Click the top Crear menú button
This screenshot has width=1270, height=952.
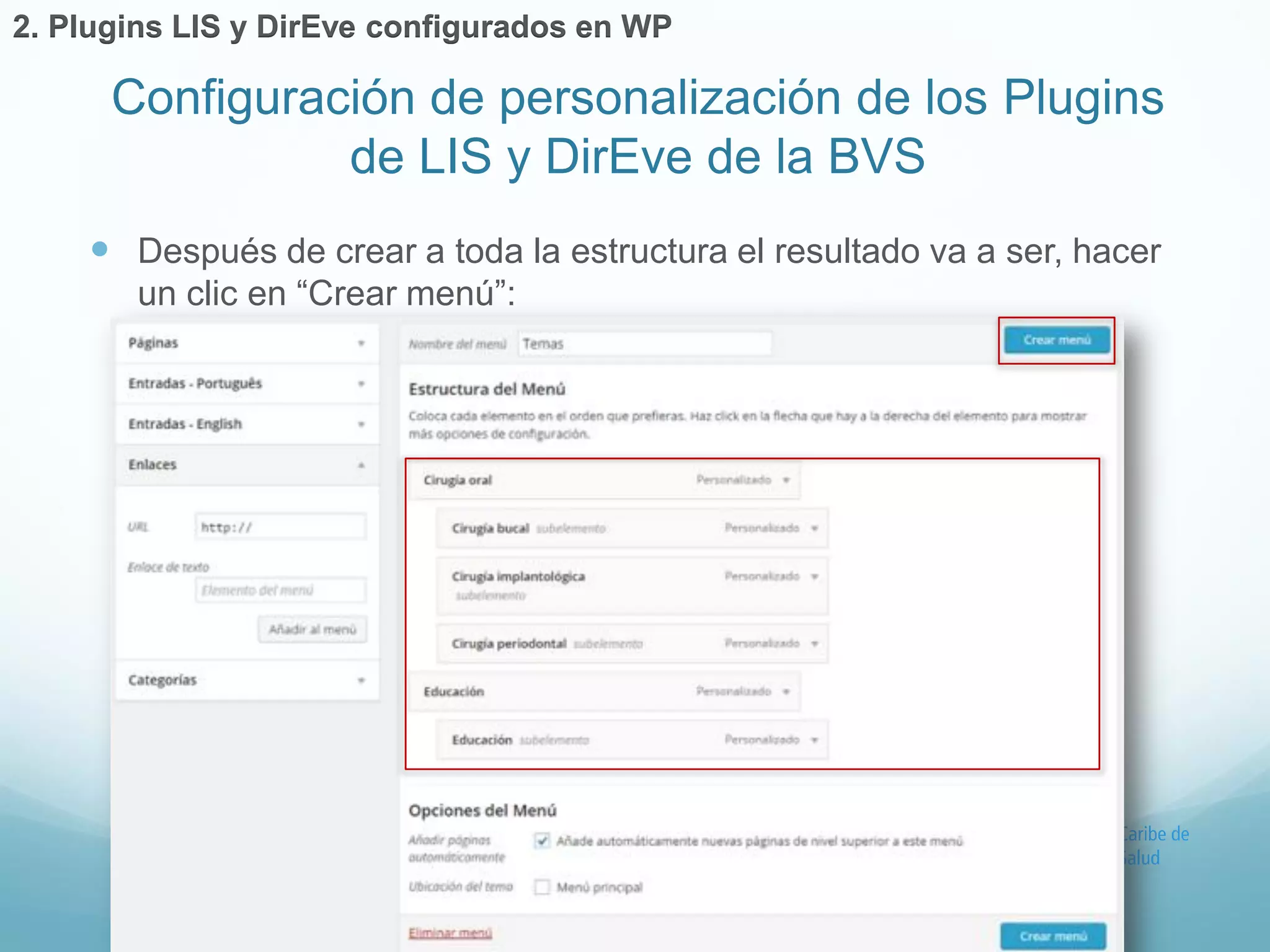click(x=1057, y=340)
